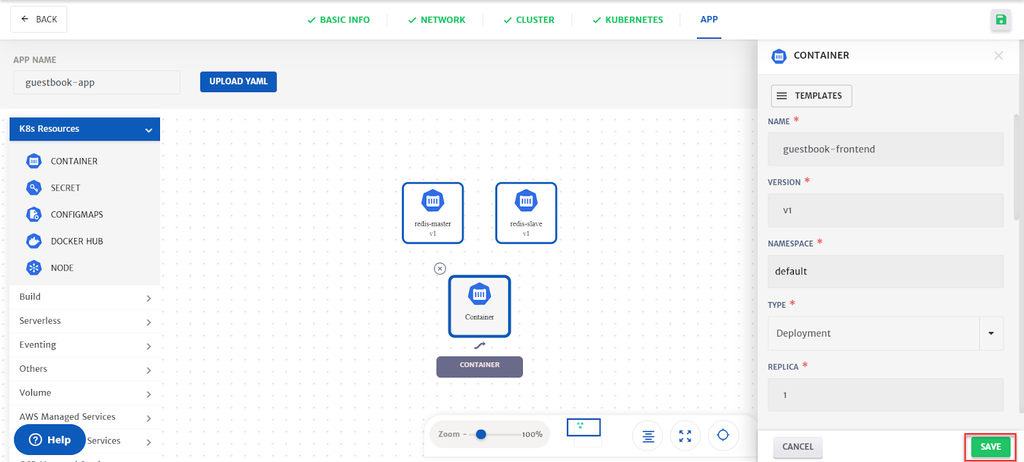Click the center canvas target icon
Image resolution: width=1024 pixels, height=462 pixels.
pyautogui.click(x=723, y=436)
